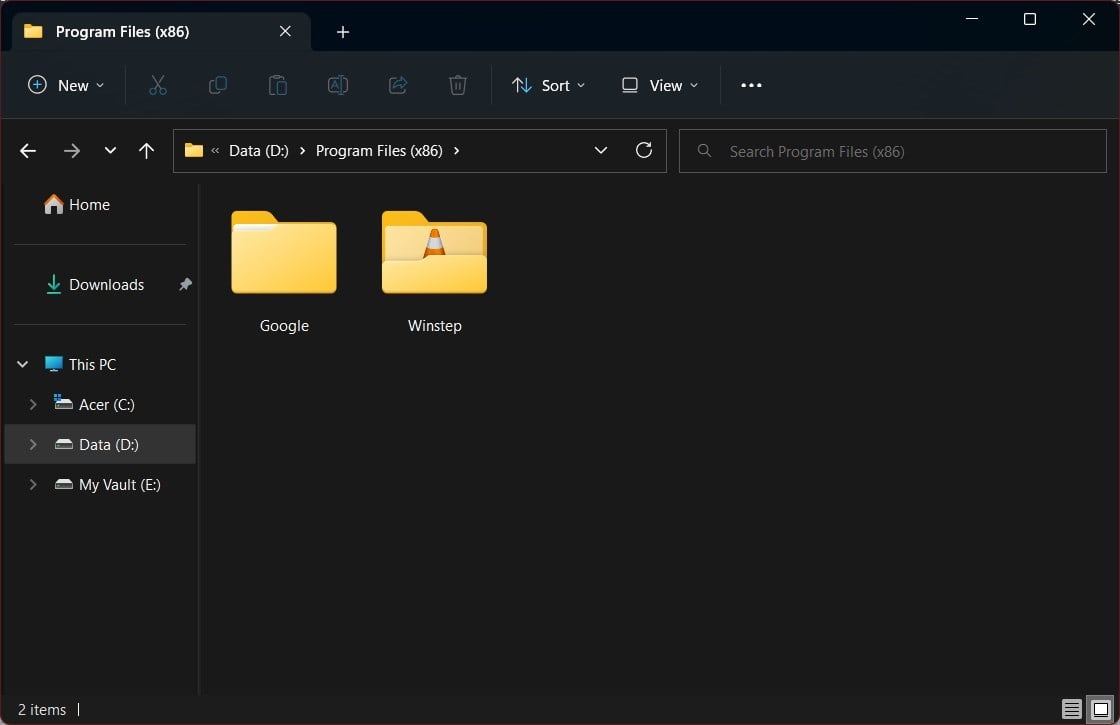Open the See more options menu
This screenshot has height=725, width=1120.
751,85
